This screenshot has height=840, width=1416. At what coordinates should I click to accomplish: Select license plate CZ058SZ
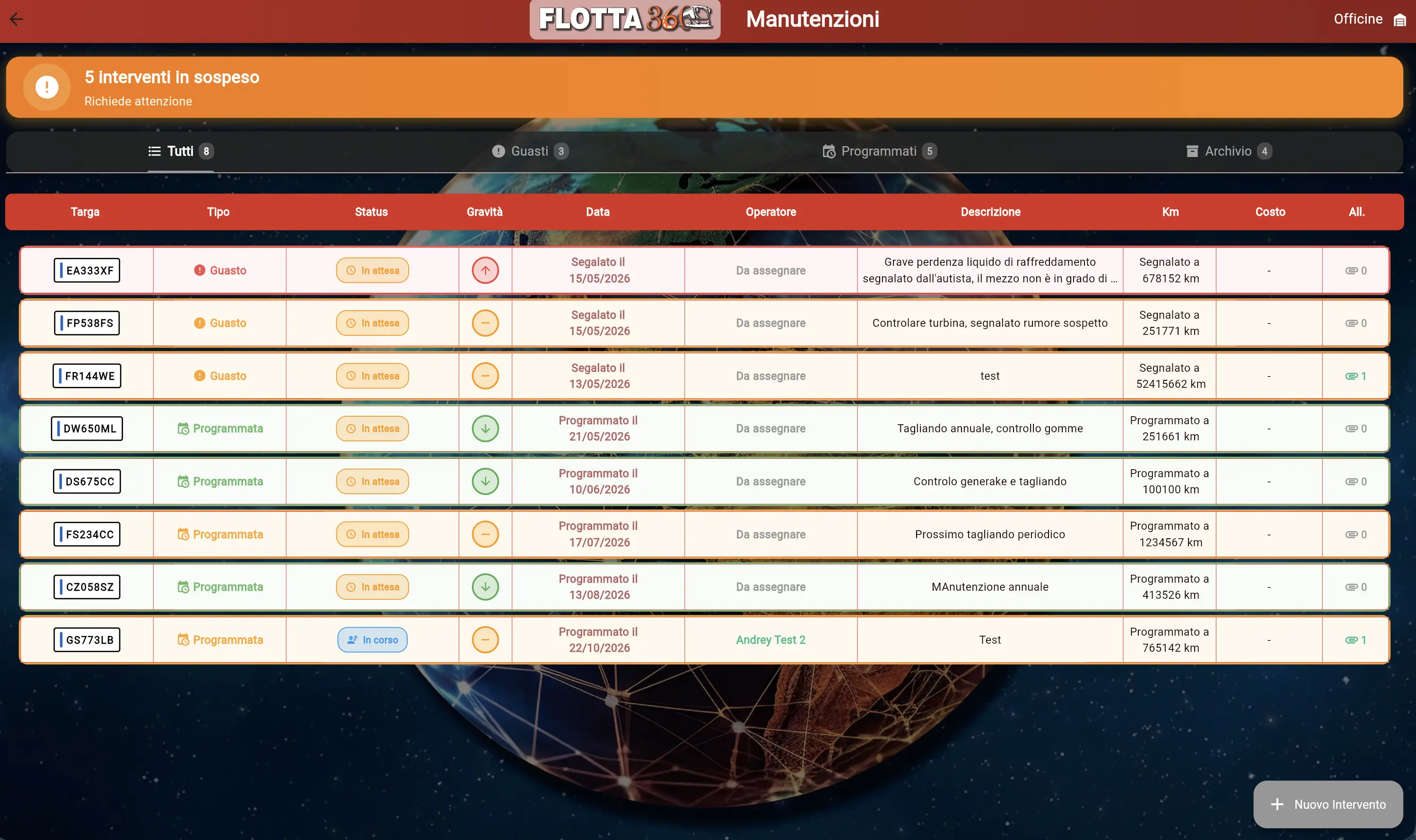coord(87,587)
